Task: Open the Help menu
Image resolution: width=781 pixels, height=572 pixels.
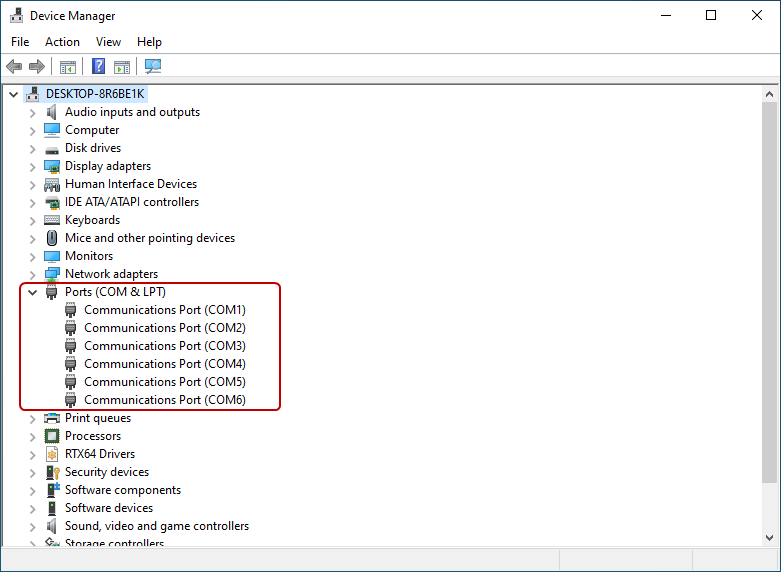Action: [149, 42]
